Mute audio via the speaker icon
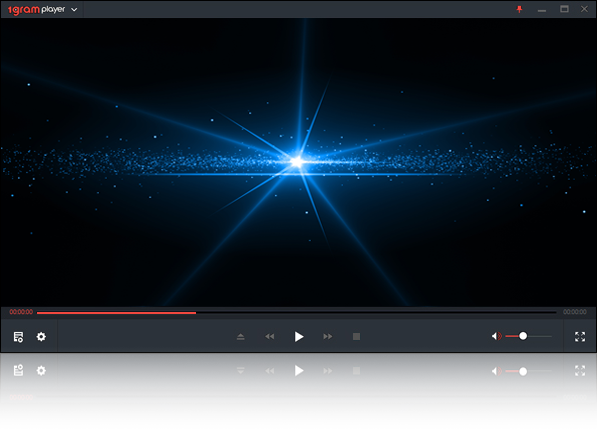This screenshot has height=429, width=597. pyautogui.click(x=496, y=336)
